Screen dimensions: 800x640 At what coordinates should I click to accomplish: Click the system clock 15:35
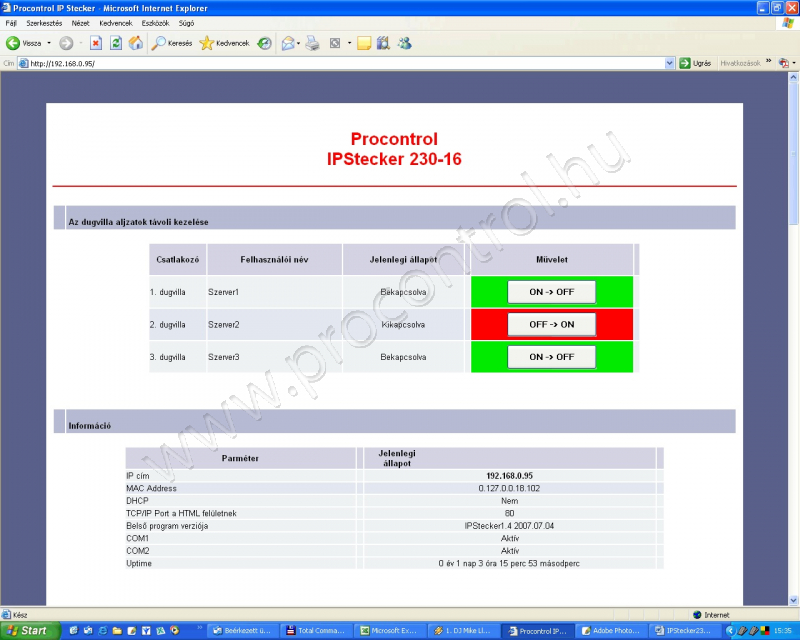pyautogui.click(x=783, y=631)
